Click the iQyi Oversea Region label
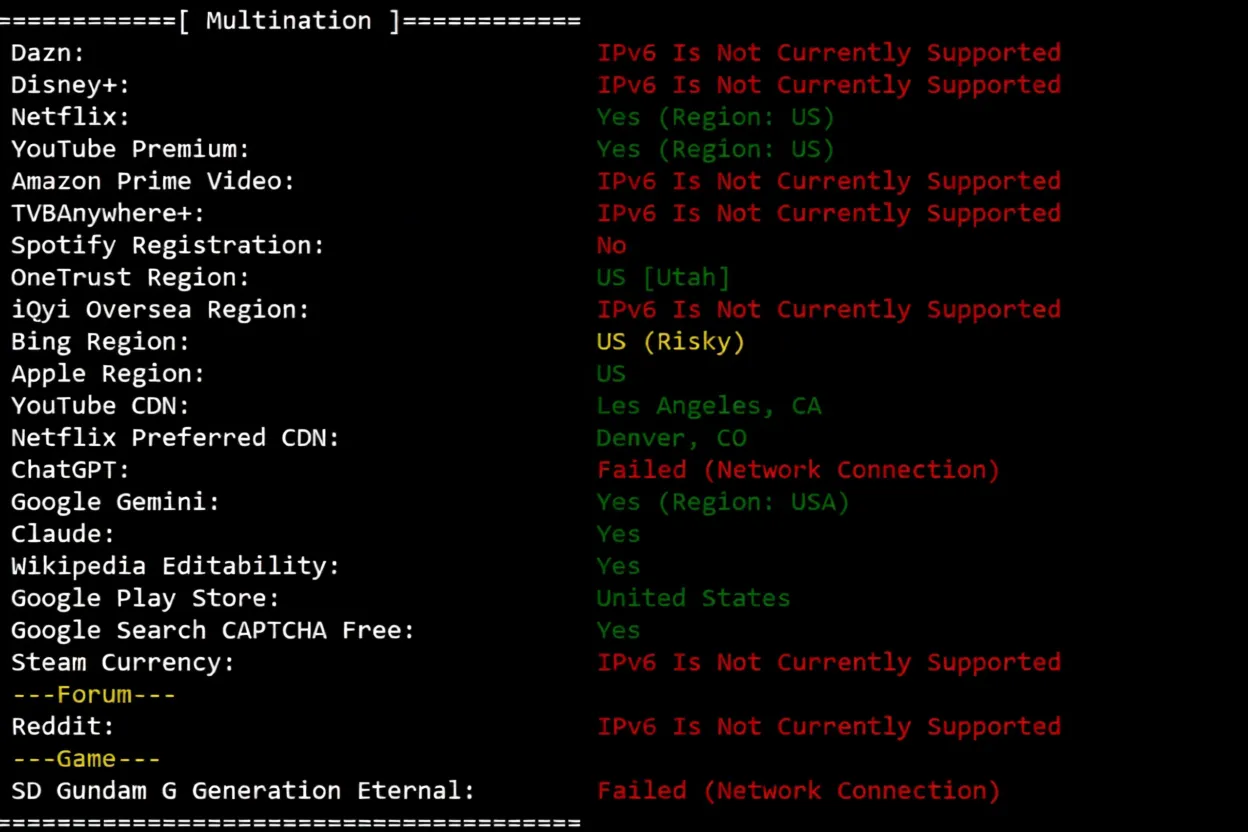Viewport: 1248px width, 832px height. 160,309
